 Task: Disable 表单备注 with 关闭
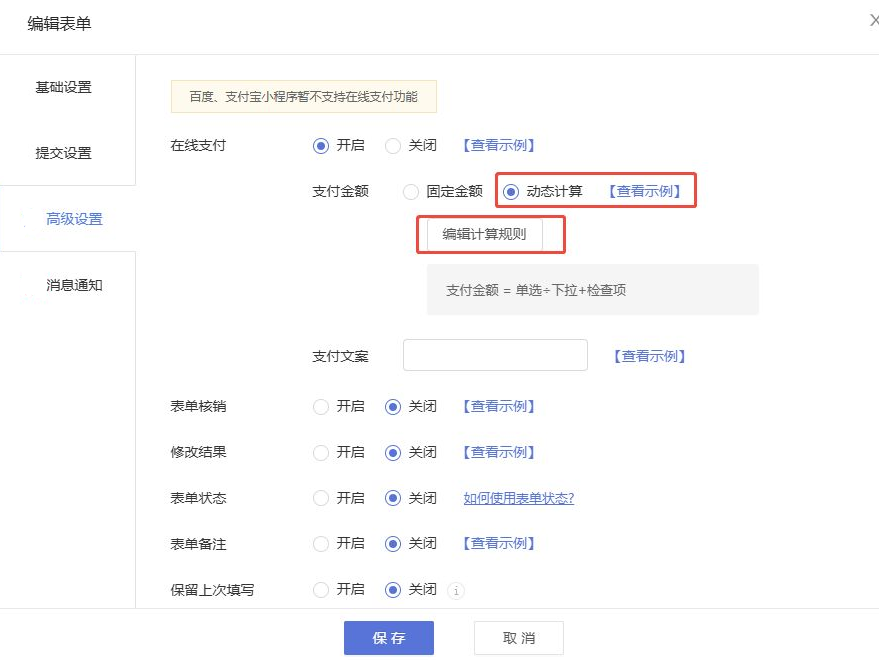[392, 543]
